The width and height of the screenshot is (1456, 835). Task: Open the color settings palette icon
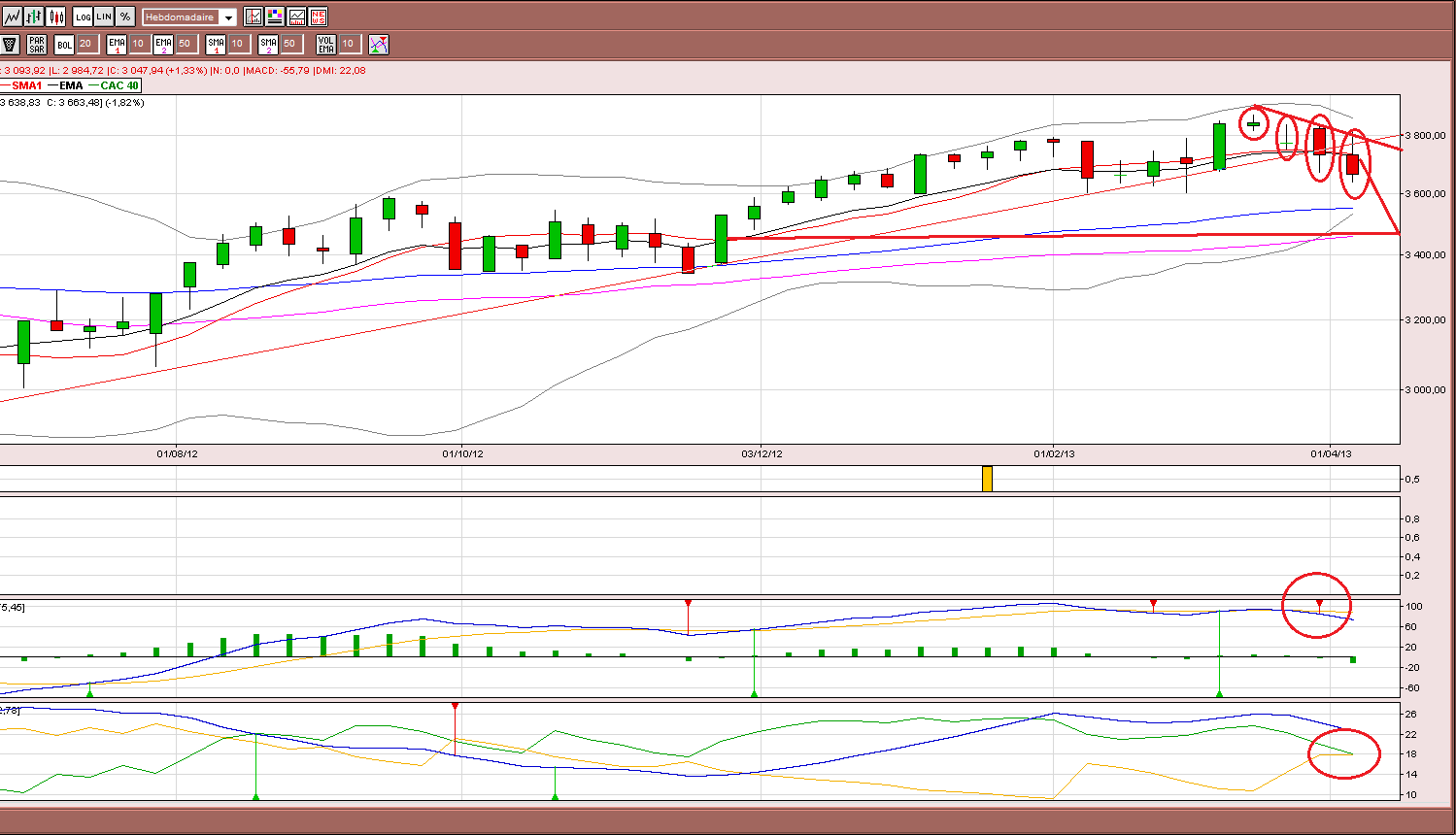275,17
